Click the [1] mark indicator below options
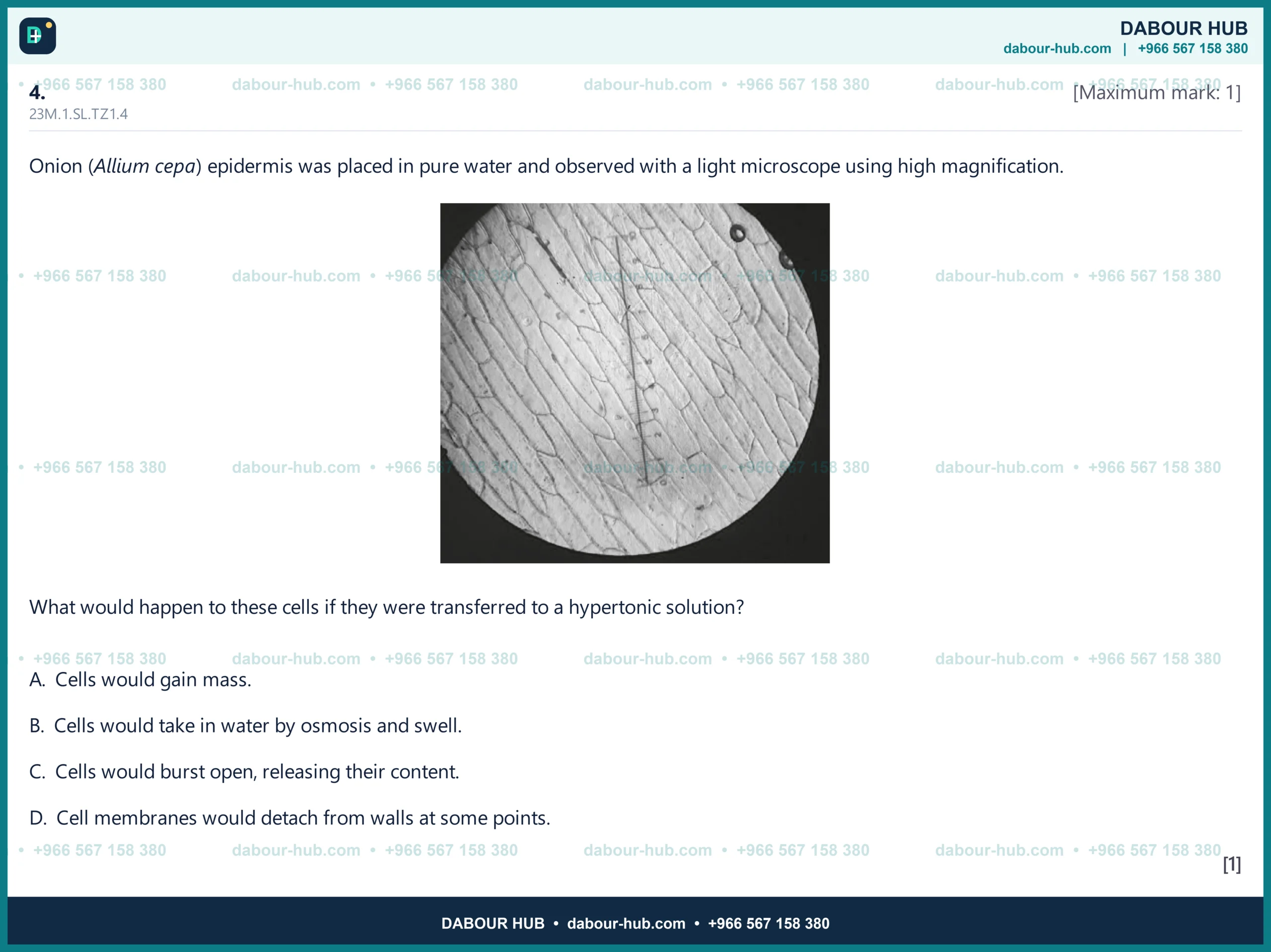Image resolution: width=1271 pixels, height=952 pixels. (1231, 864)
